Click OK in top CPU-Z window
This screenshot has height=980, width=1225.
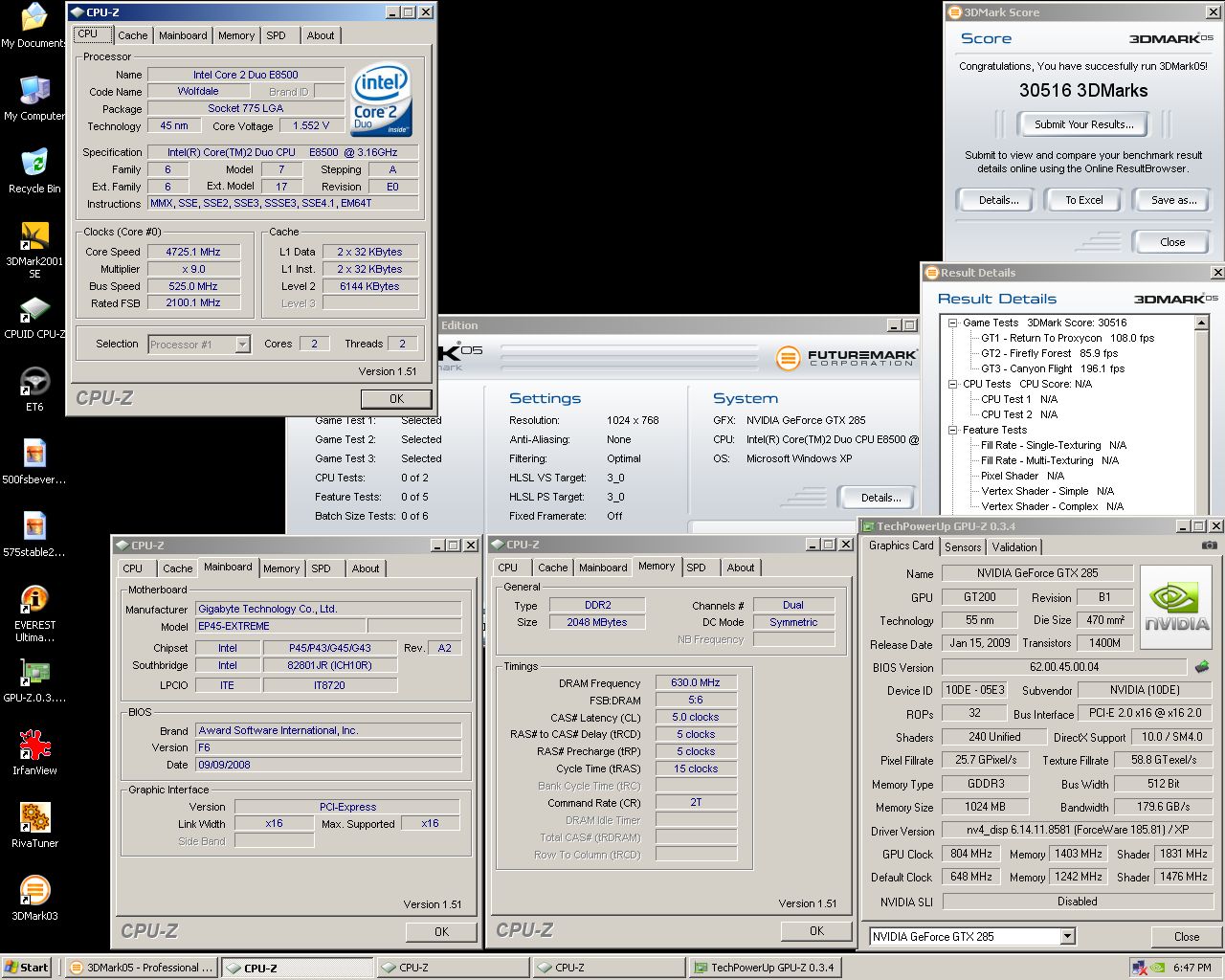point(396,399)
